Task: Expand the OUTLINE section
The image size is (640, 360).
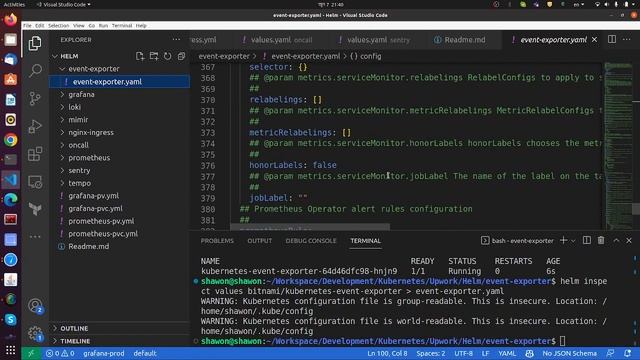Action: [119, 328]
